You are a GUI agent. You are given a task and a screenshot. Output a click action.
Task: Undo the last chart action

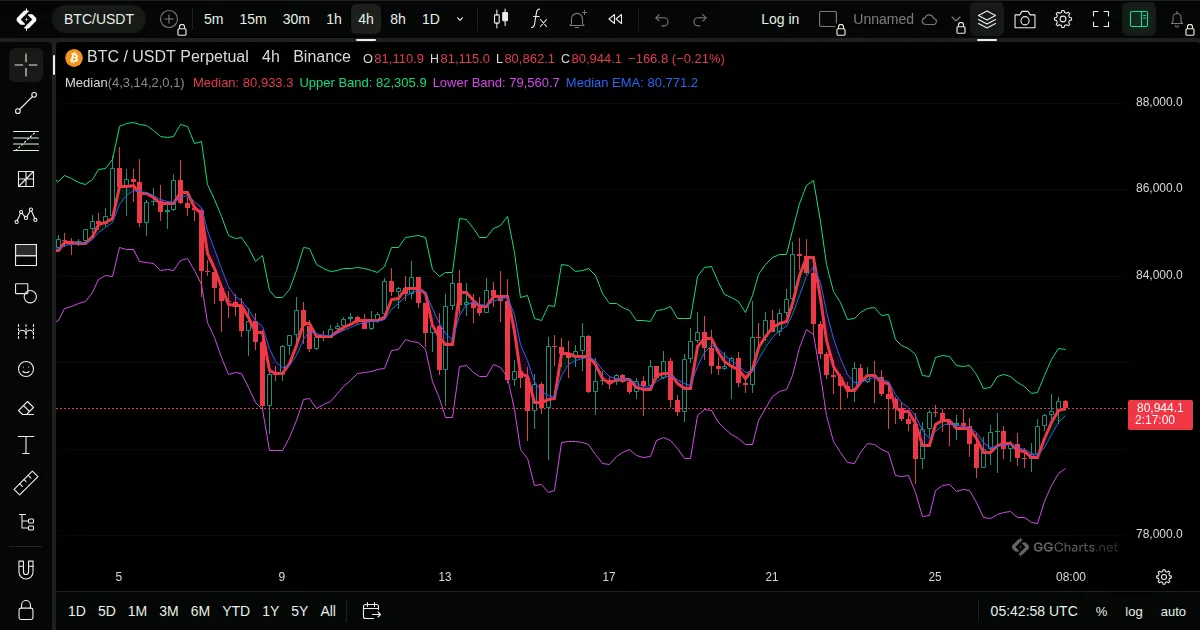coord(662,19)
